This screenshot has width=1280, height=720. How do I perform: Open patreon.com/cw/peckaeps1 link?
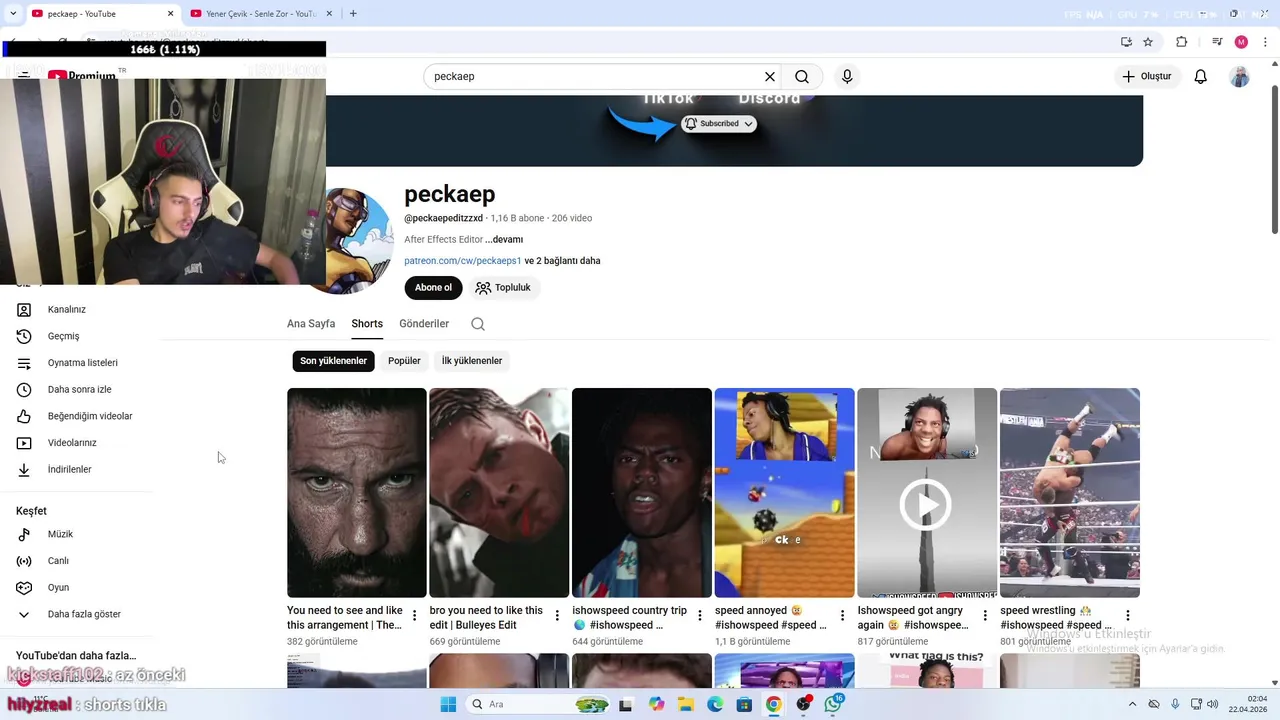(463, 261)
